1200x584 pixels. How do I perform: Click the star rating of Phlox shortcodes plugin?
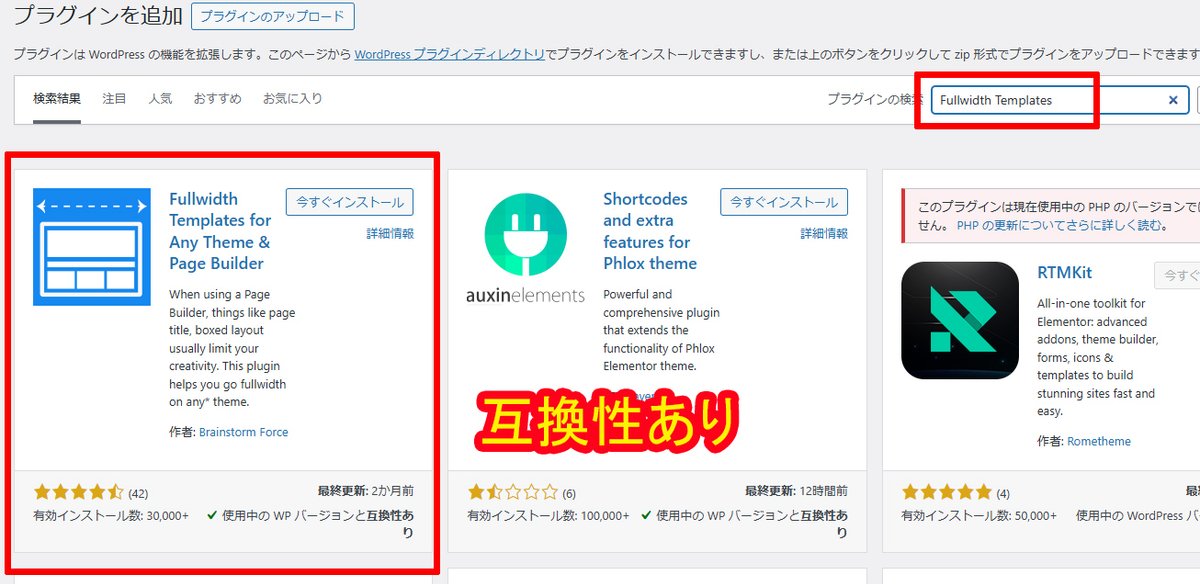[x=513, y=492]
